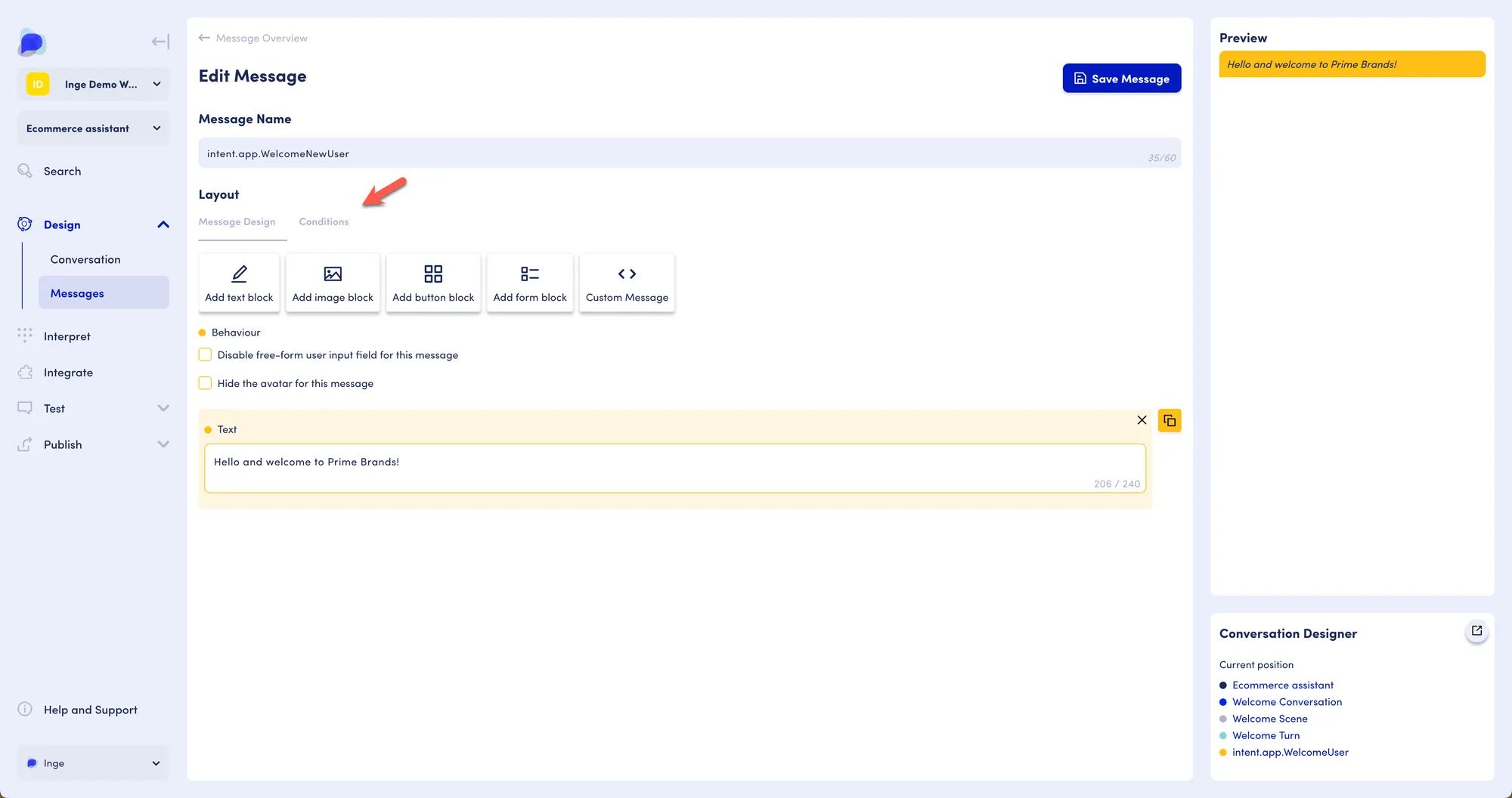Click the app logo in the sidebar
The image size is (1512, 798).
pyautogui.click(x=32, y=42)
